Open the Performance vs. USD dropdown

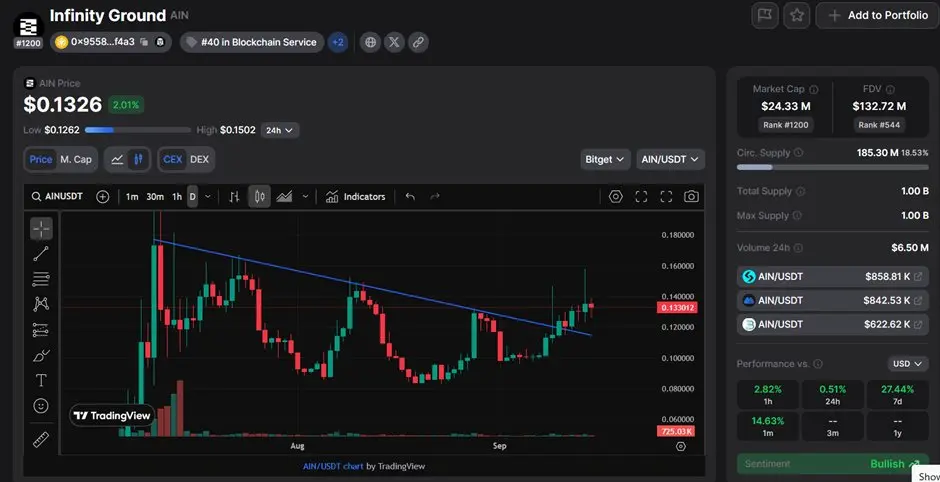point(908,363)
